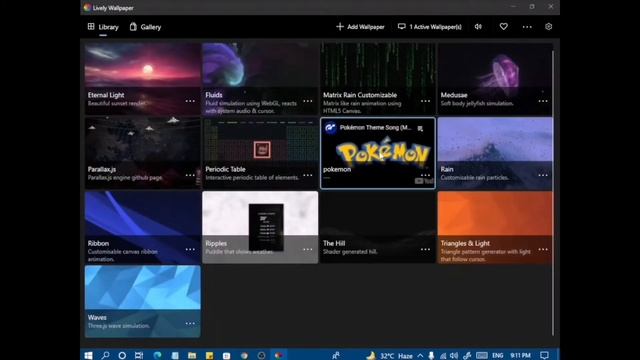Click the heart support icon
Image resolution: width=640 pixels, height=360 pixels.
(x=504, y=27)
